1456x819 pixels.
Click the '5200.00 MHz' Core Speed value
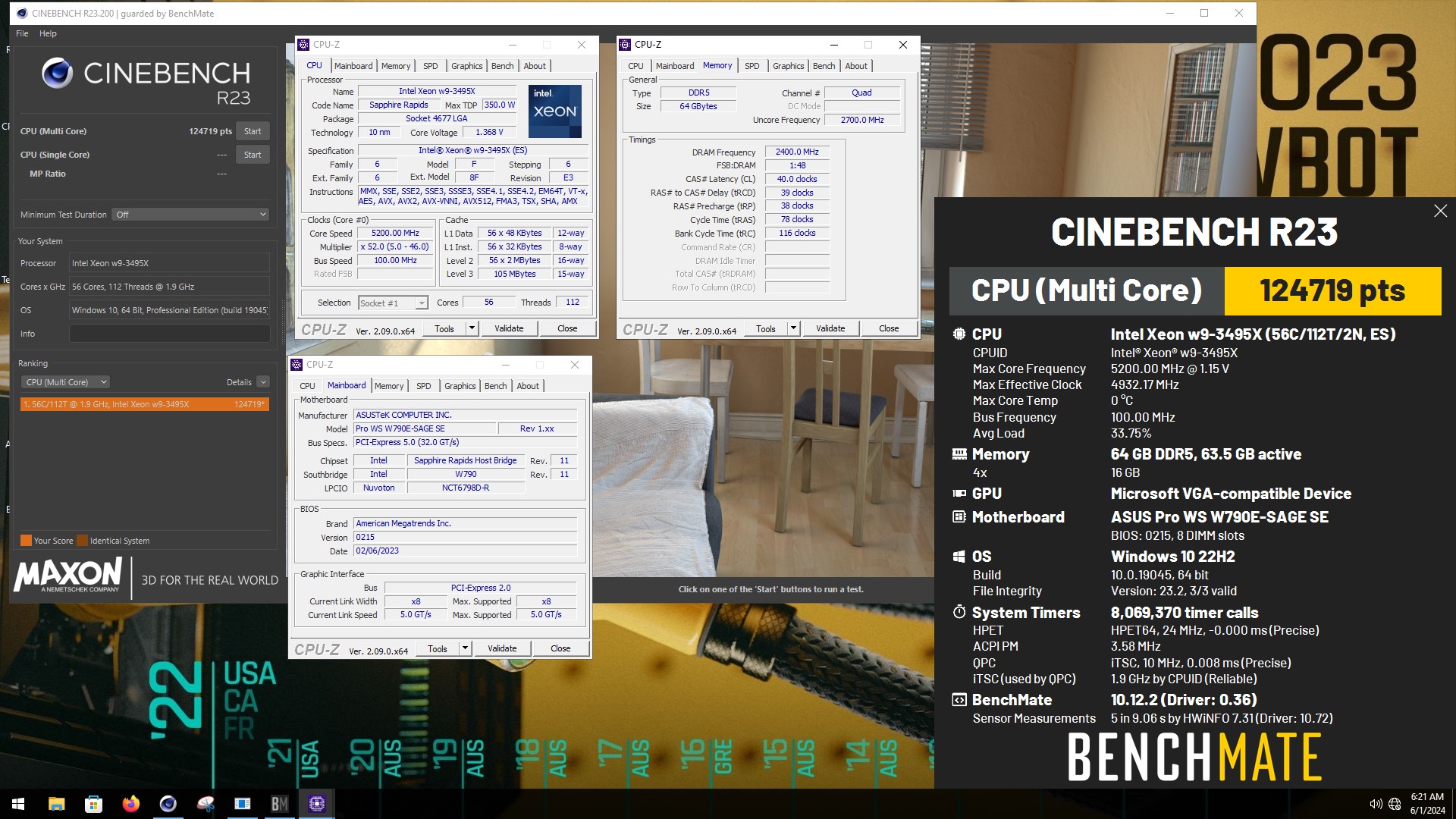pos(395,233)
